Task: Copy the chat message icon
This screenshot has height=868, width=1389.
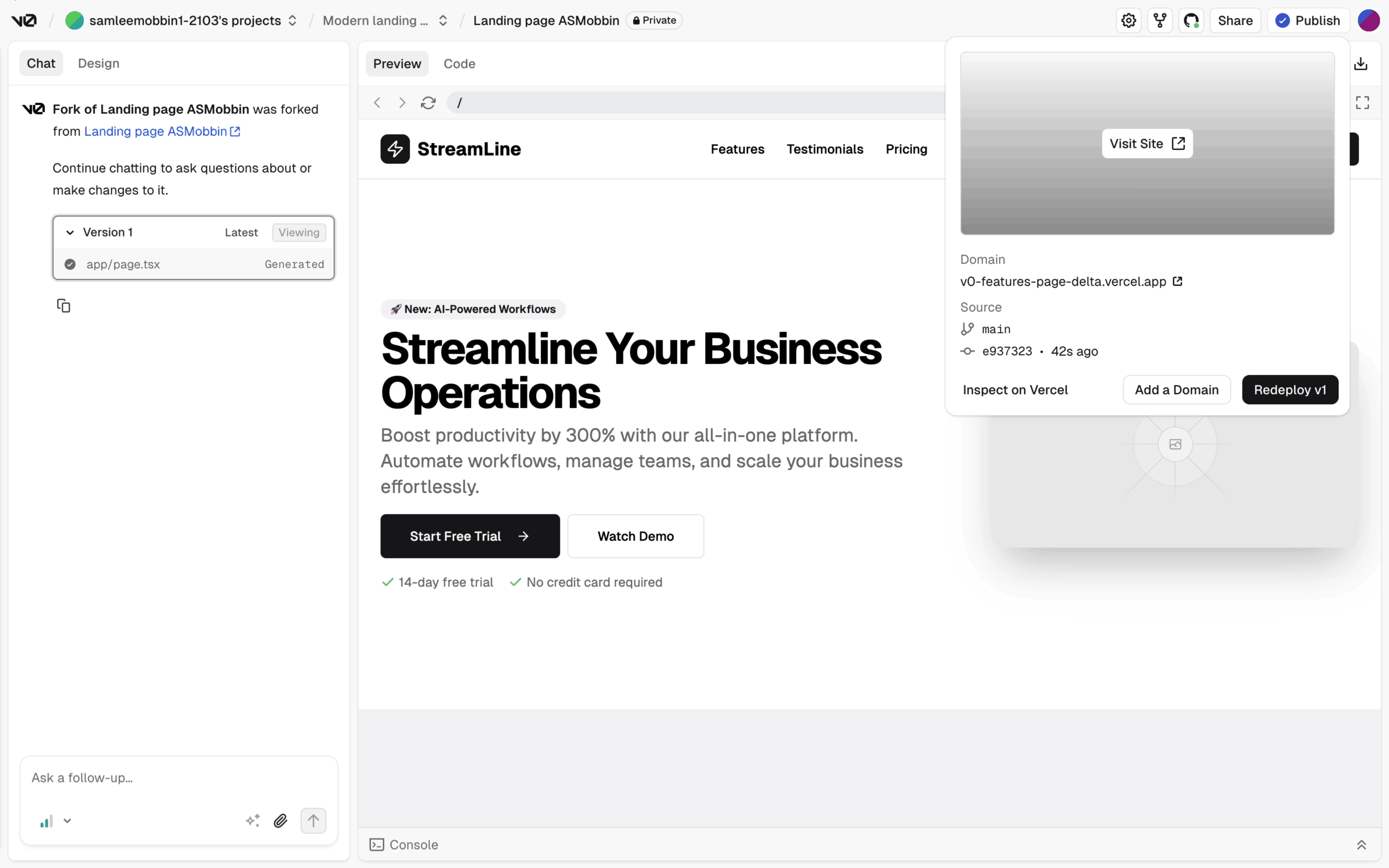Action: point(64,306)
